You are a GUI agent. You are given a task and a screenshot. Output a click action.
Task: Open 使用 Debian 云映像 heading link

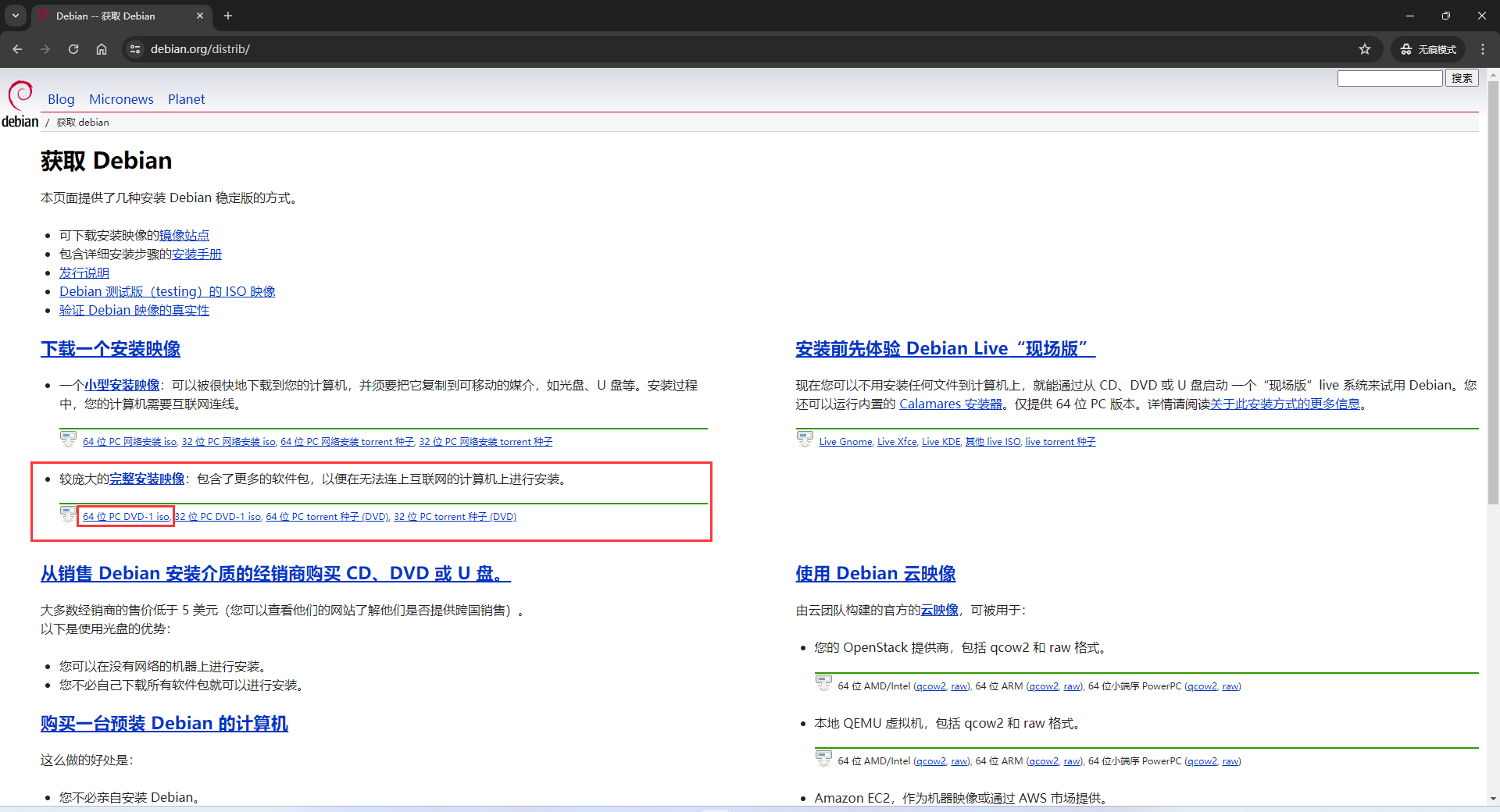tap(876, 574)
